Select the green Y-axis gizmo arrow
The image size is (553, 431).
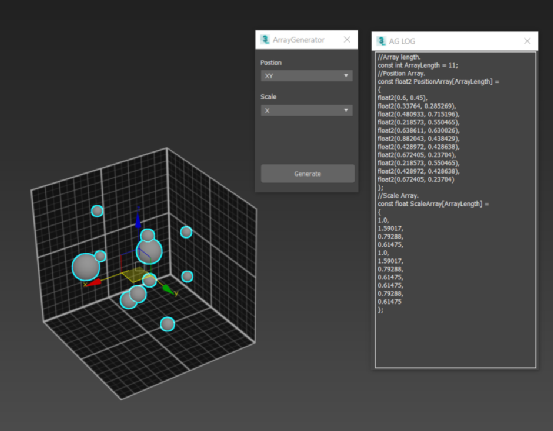pyautogui.click(x=169, y=290)
